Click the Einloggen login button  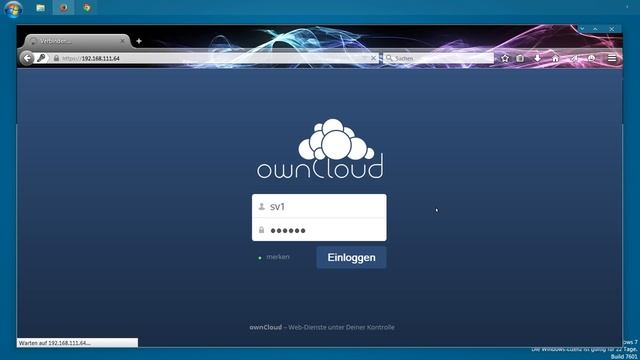pyautogui.click(x=351, y=258)
